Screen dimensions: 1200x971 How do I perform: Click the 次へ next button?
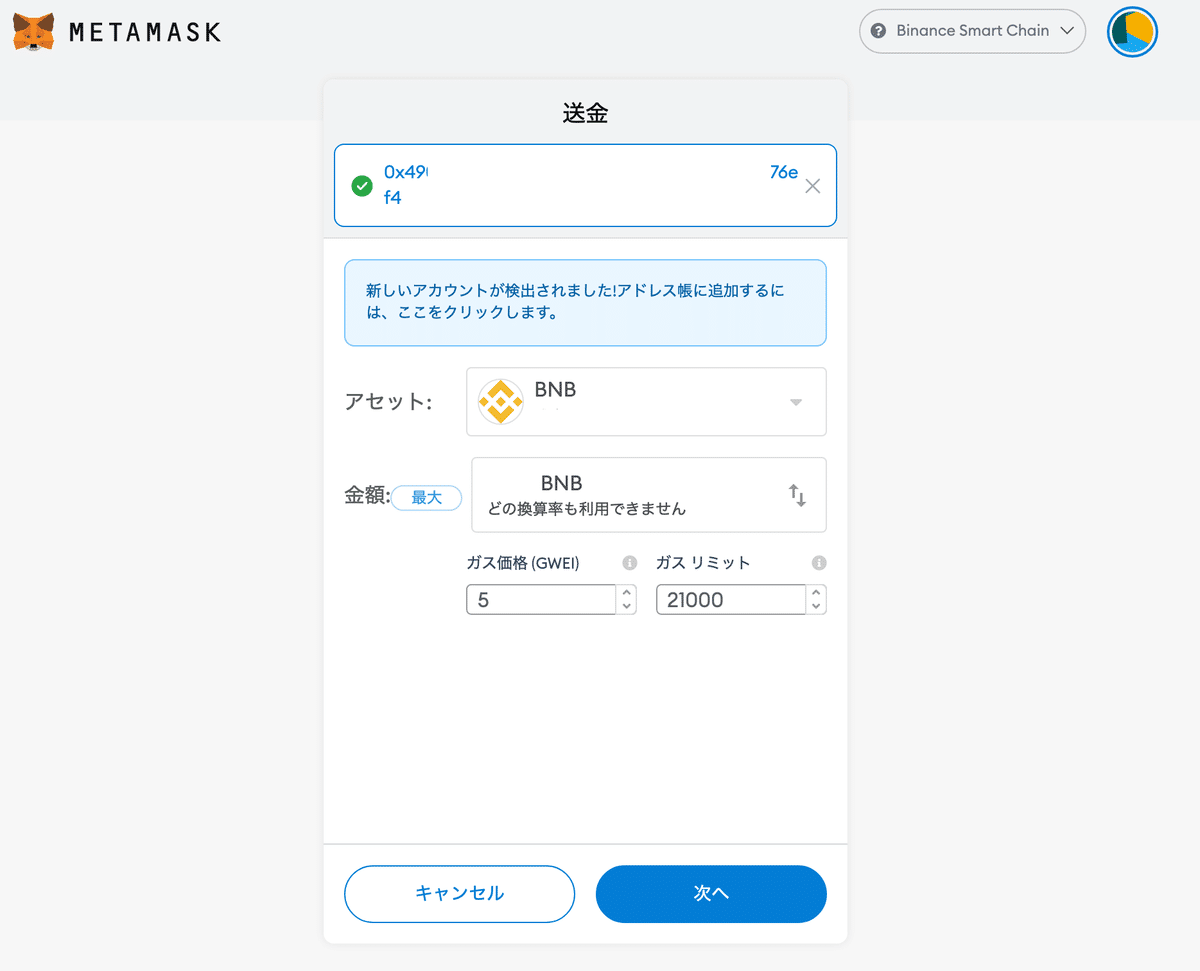(x=711, y=893)
